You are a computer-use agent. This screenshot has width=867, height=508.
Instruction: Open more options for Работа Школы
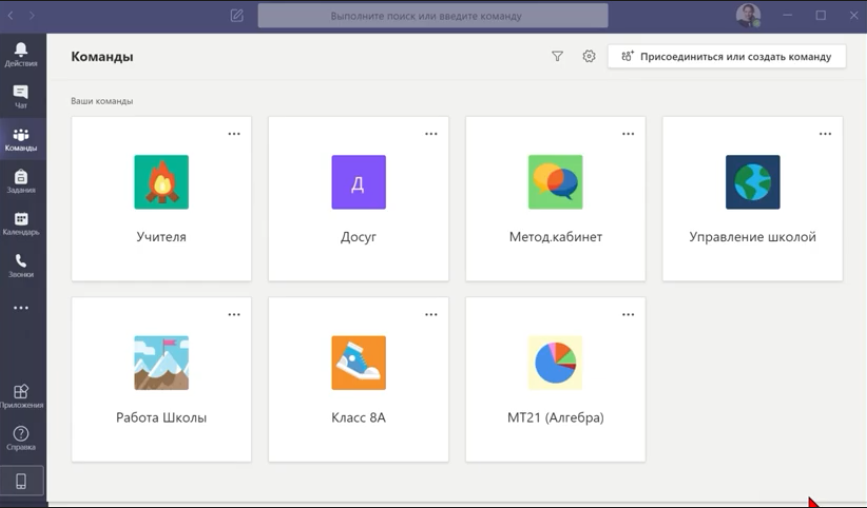pos(234,315)
